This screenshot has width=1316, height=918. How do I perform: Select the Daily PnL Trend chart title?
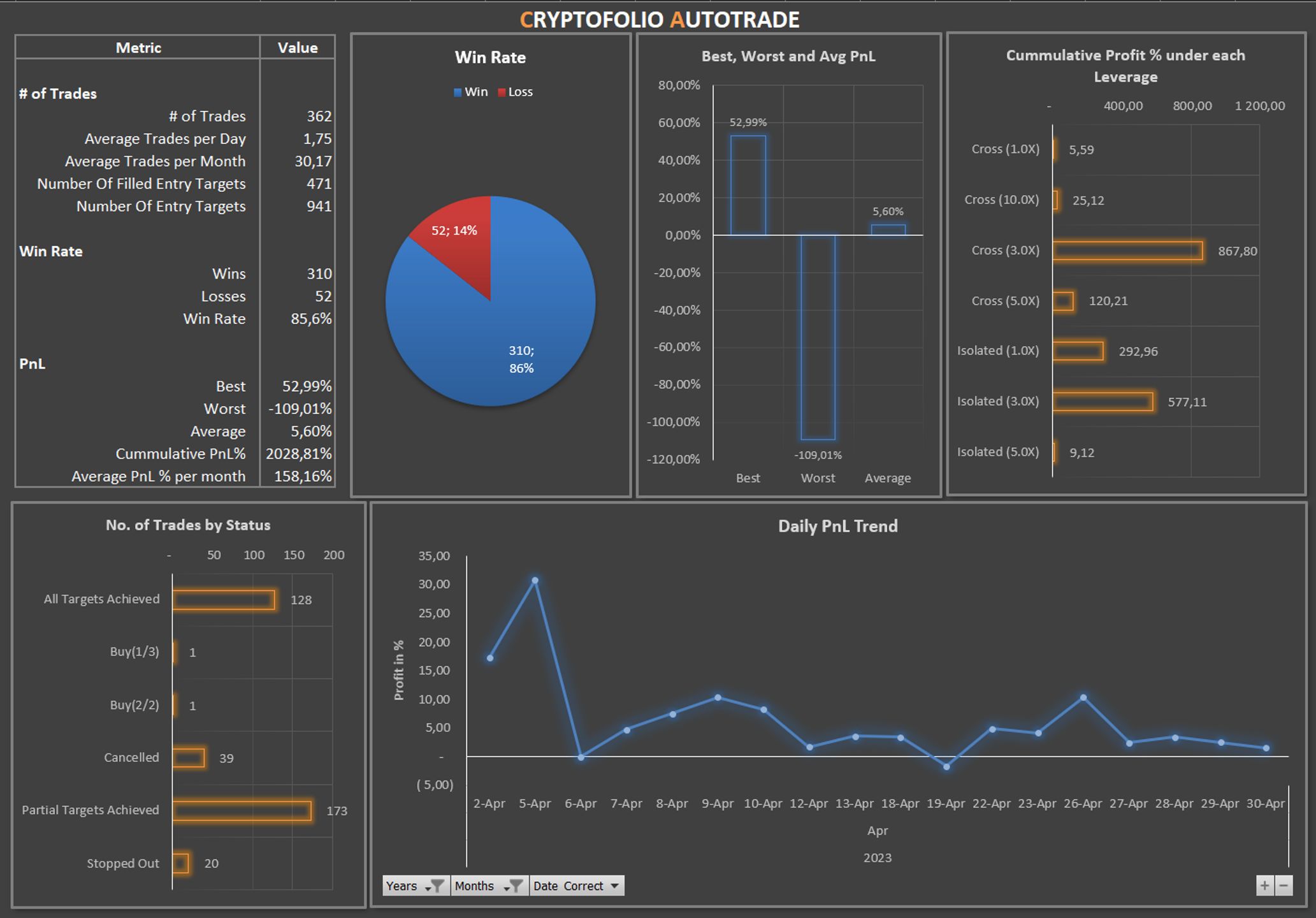point(838,526)
